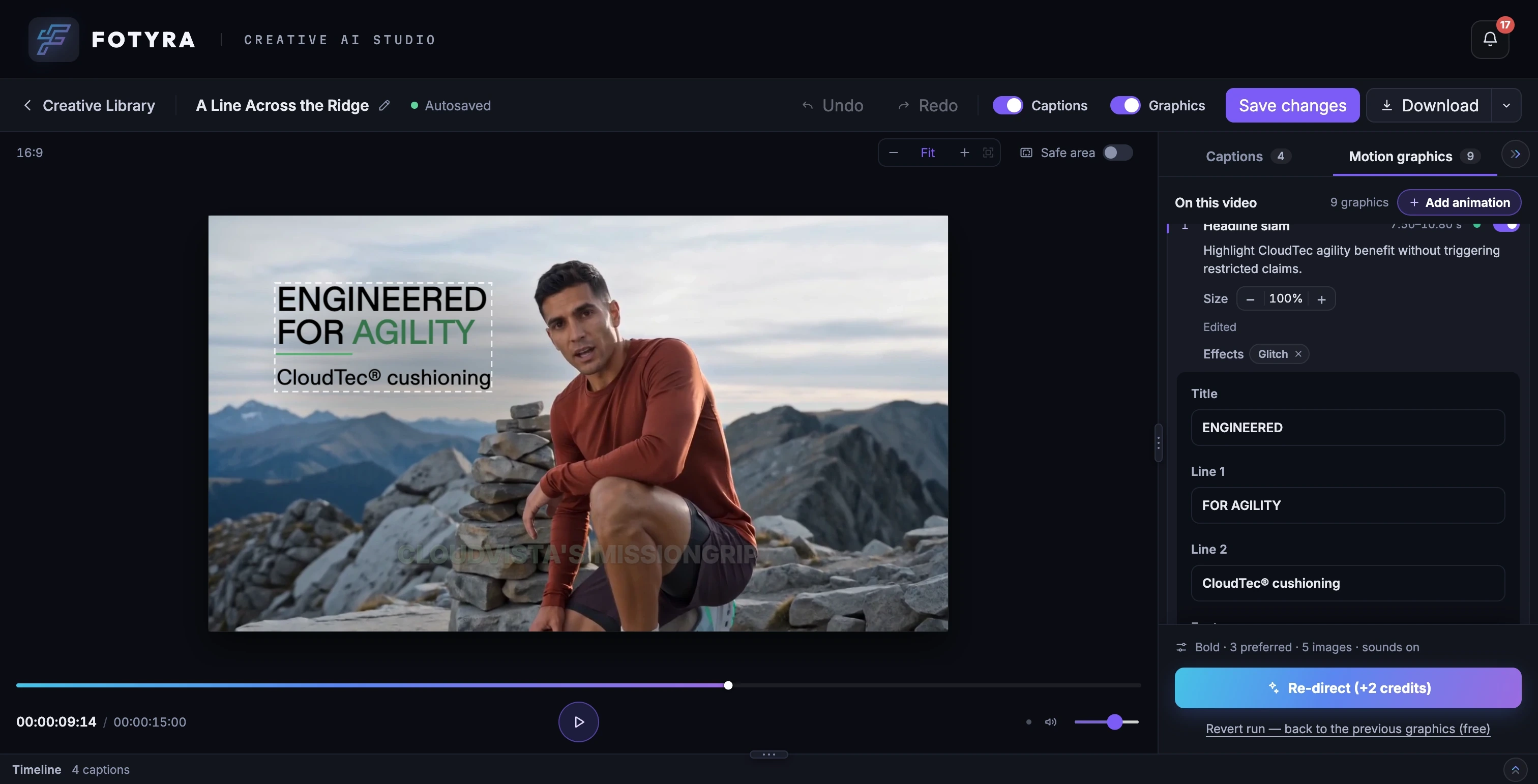Collapse the side panel with double chevron
The image size is (1538, 784).
tap(1515, 155)
